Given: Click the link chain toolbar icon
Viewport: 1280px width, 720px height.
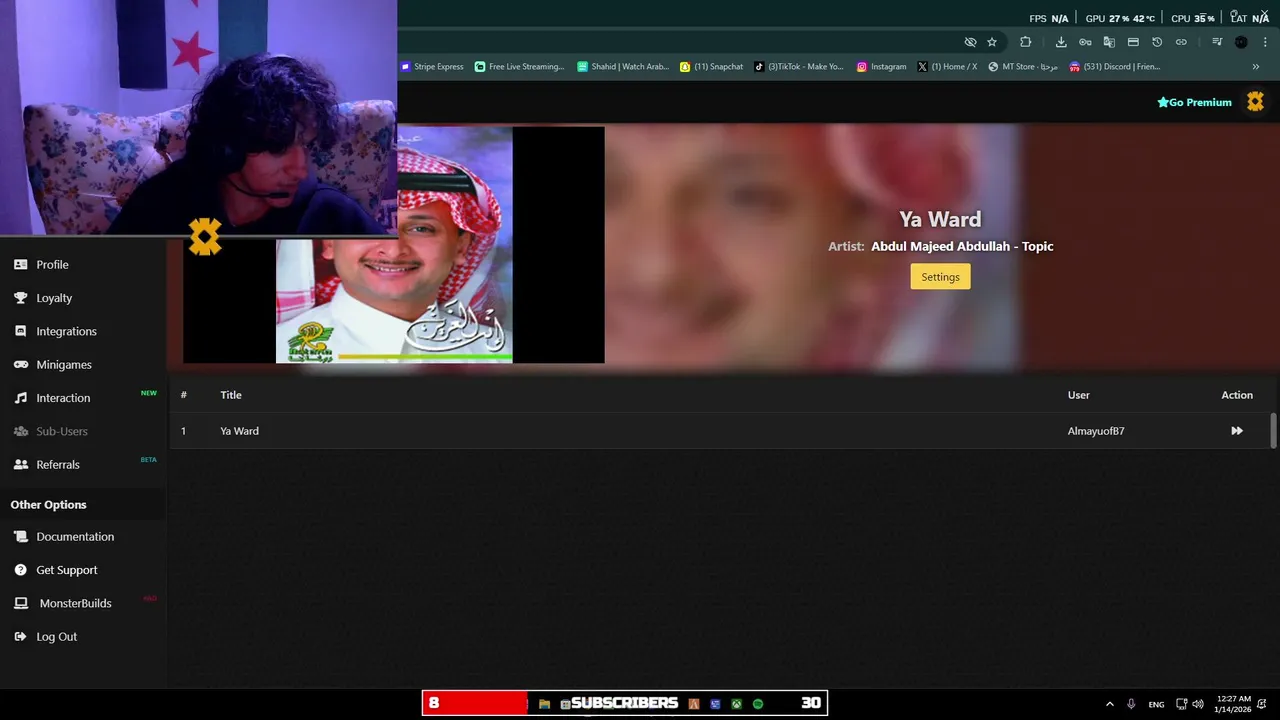Looking at the screenshot, I should [x=1181, y=42].
